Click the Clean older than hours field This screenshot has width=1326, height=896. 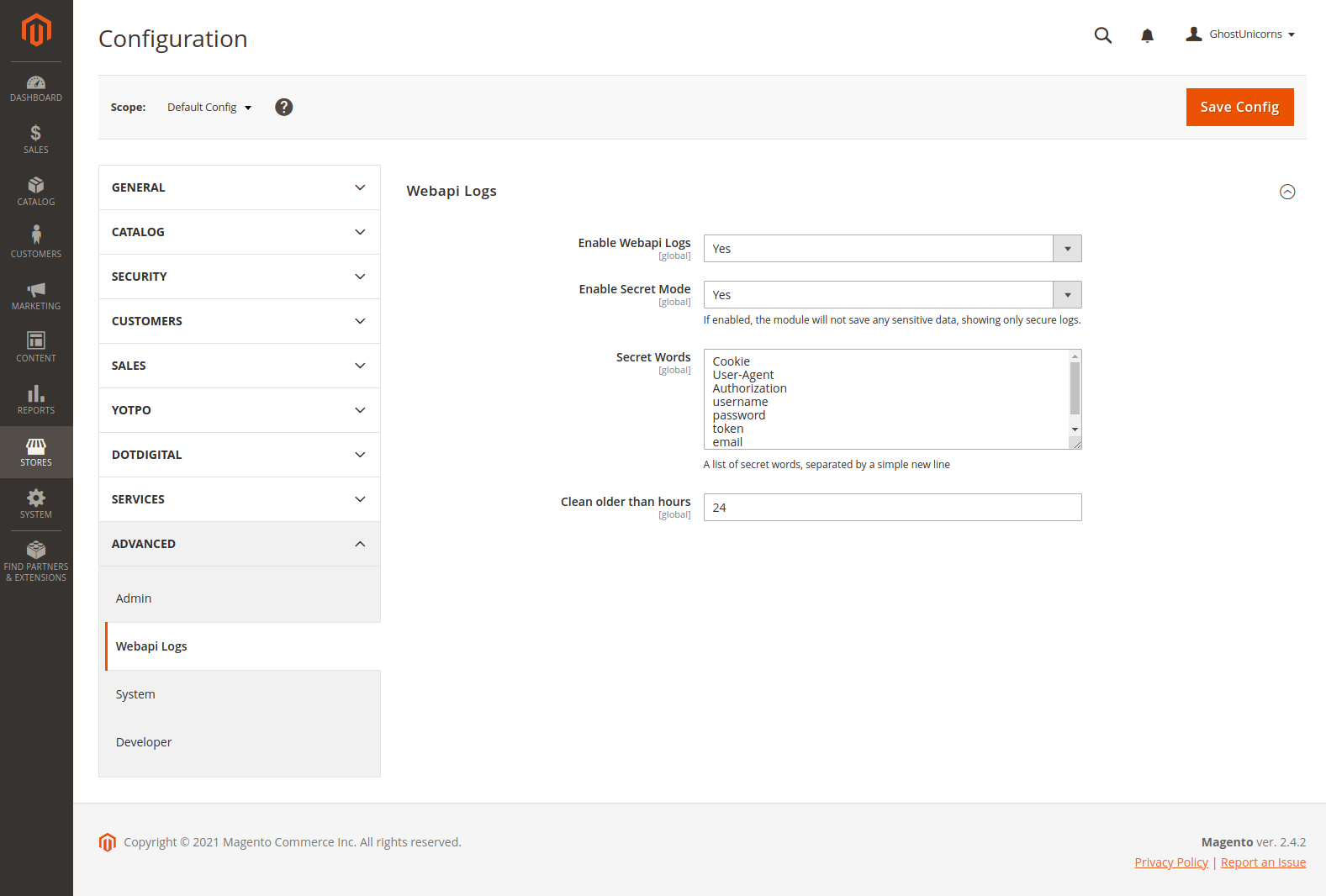point(892,508)
